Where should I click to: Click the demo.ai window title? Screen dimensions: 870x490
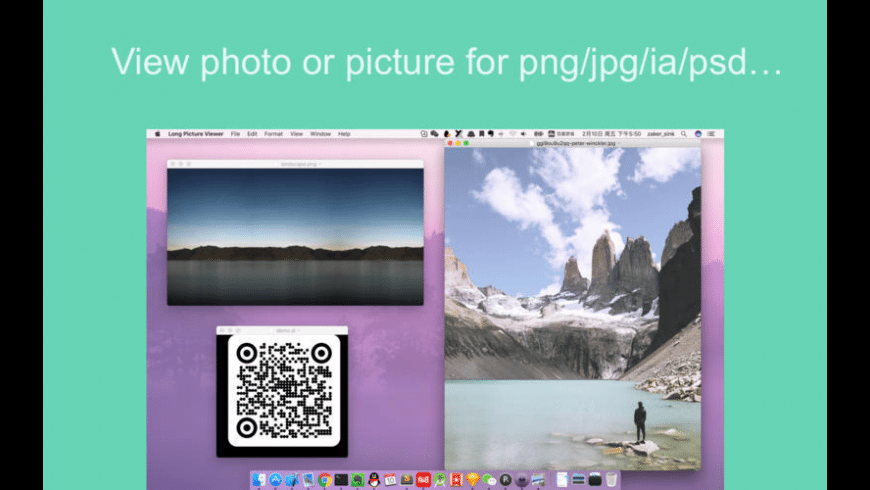coord(287,330)
